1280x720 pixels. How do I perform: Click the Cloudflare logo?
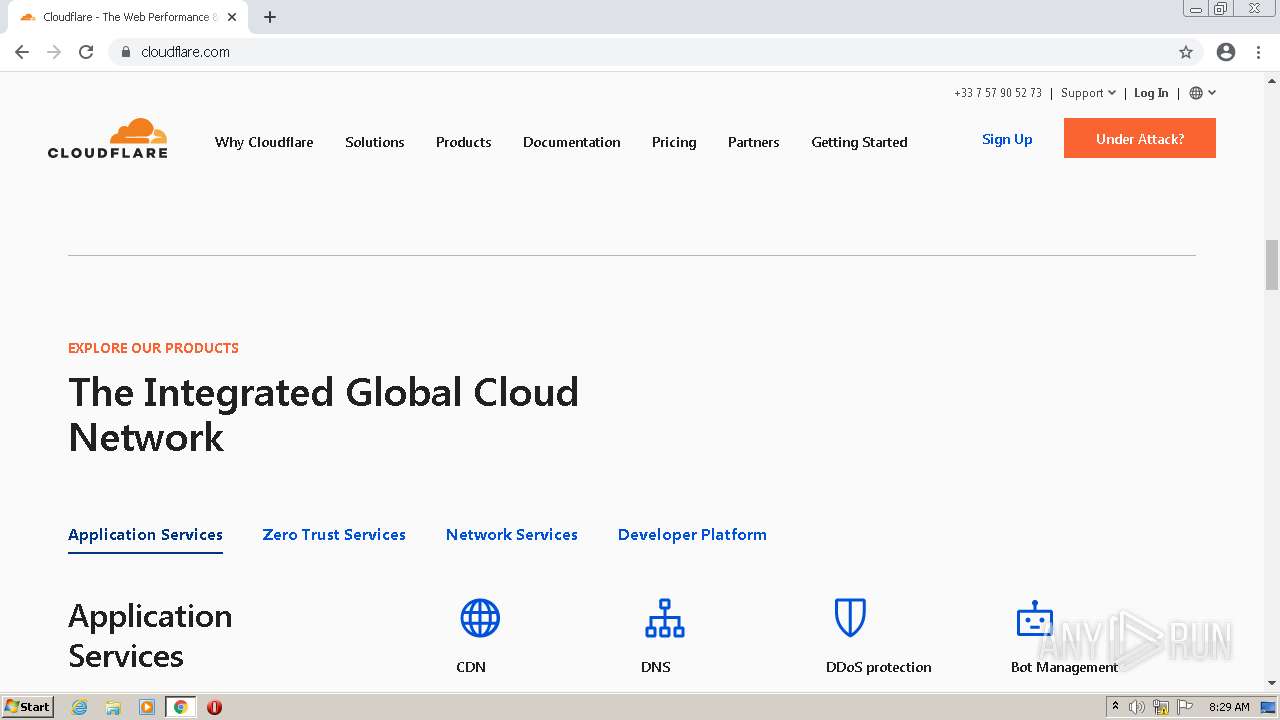point(108,138)
